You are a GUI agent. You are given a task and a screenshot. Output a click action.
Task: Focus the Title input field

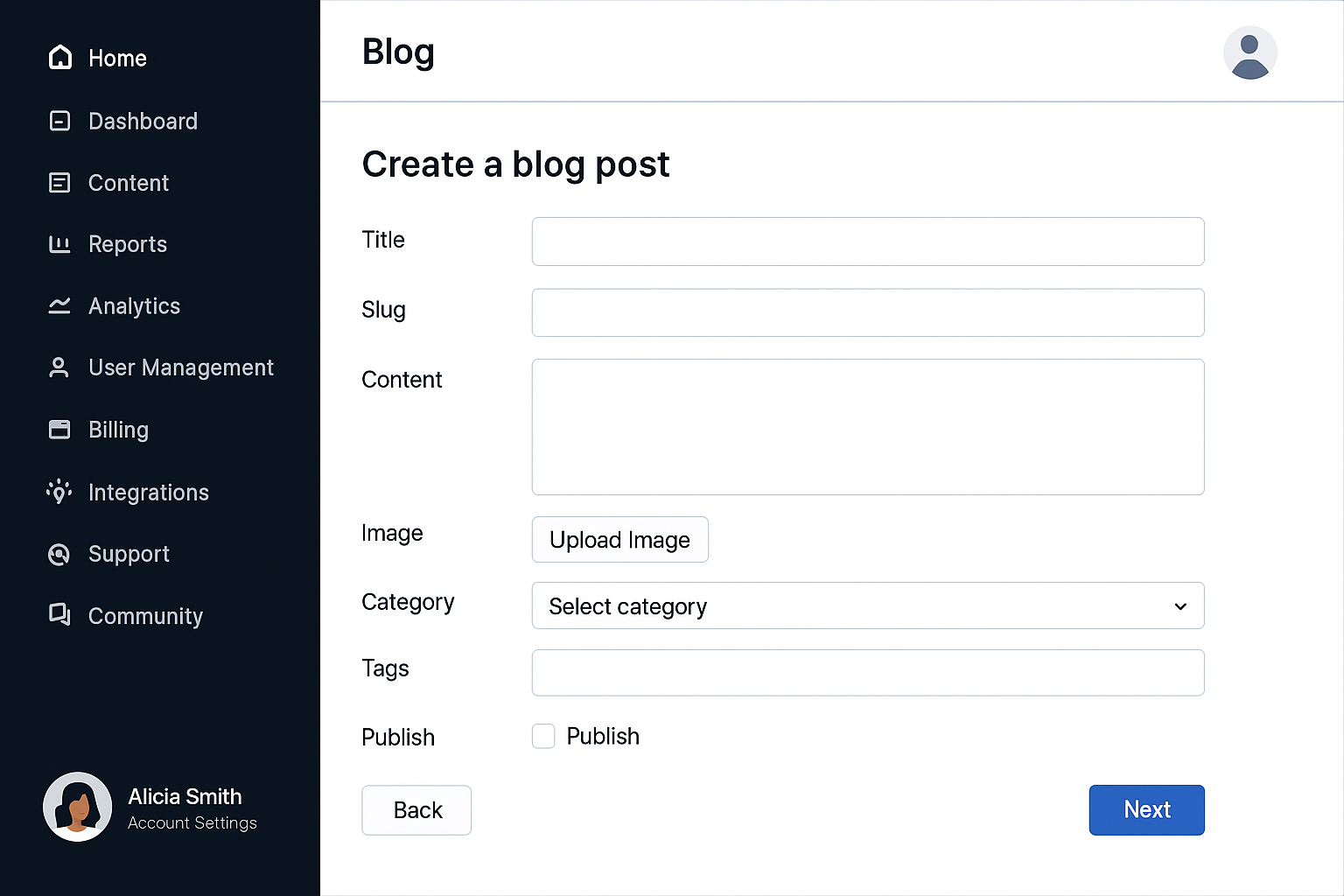[x=867, y=241]
